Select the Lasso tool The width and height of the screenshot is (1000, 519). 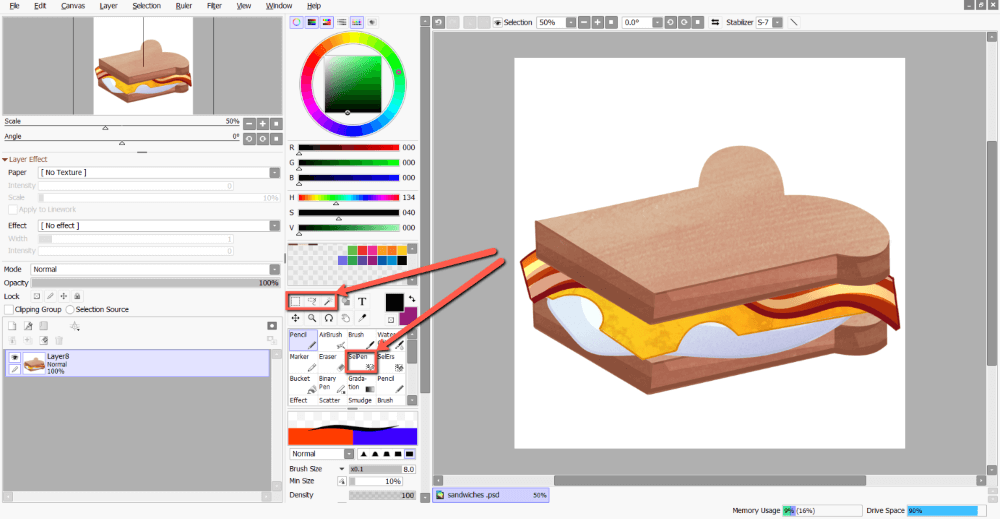(x=312, y=301)
